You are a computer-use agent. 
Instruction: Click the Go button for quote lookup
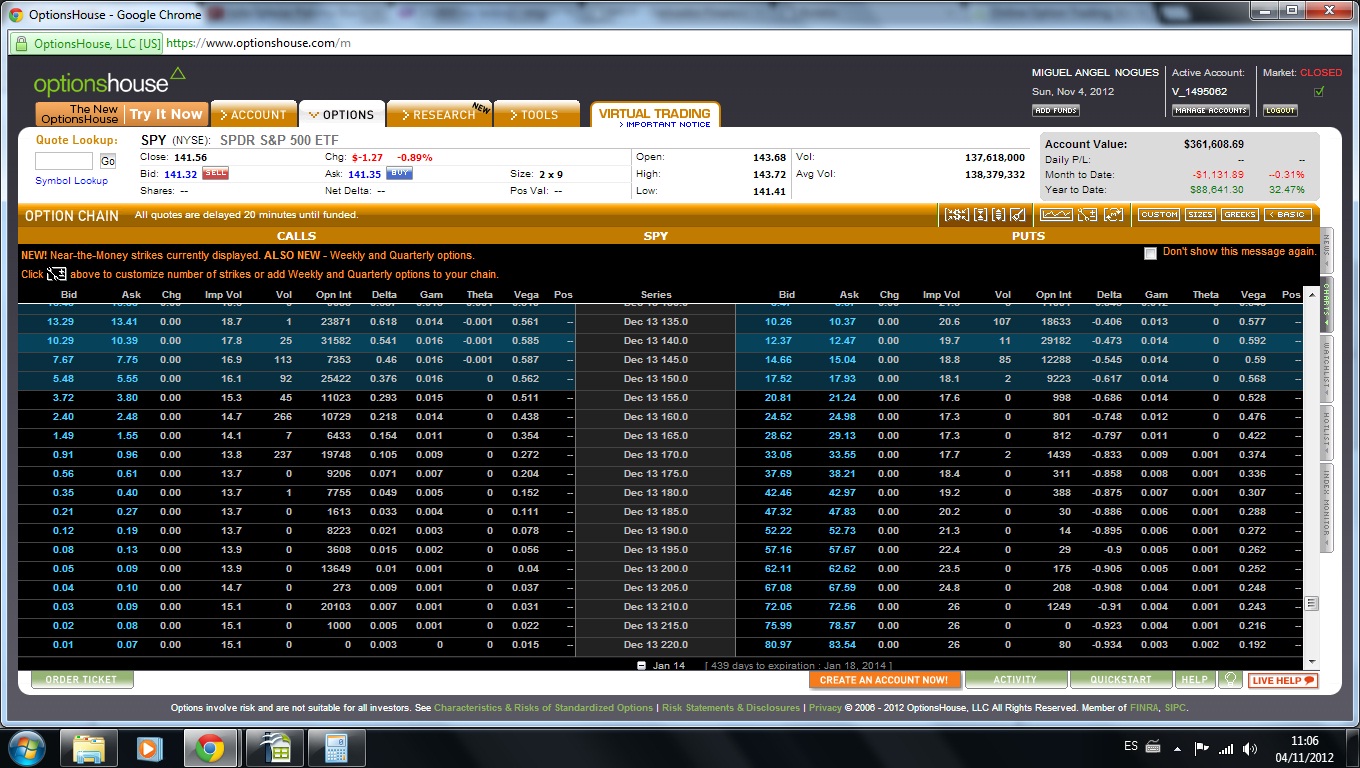(107, 161)
